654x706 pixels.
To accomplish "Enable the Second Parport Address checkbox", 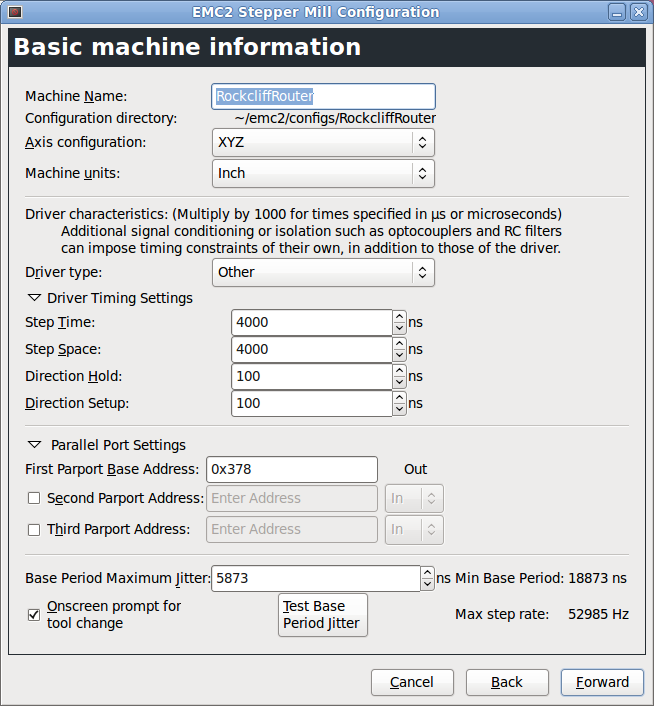I will click(34, 498).
